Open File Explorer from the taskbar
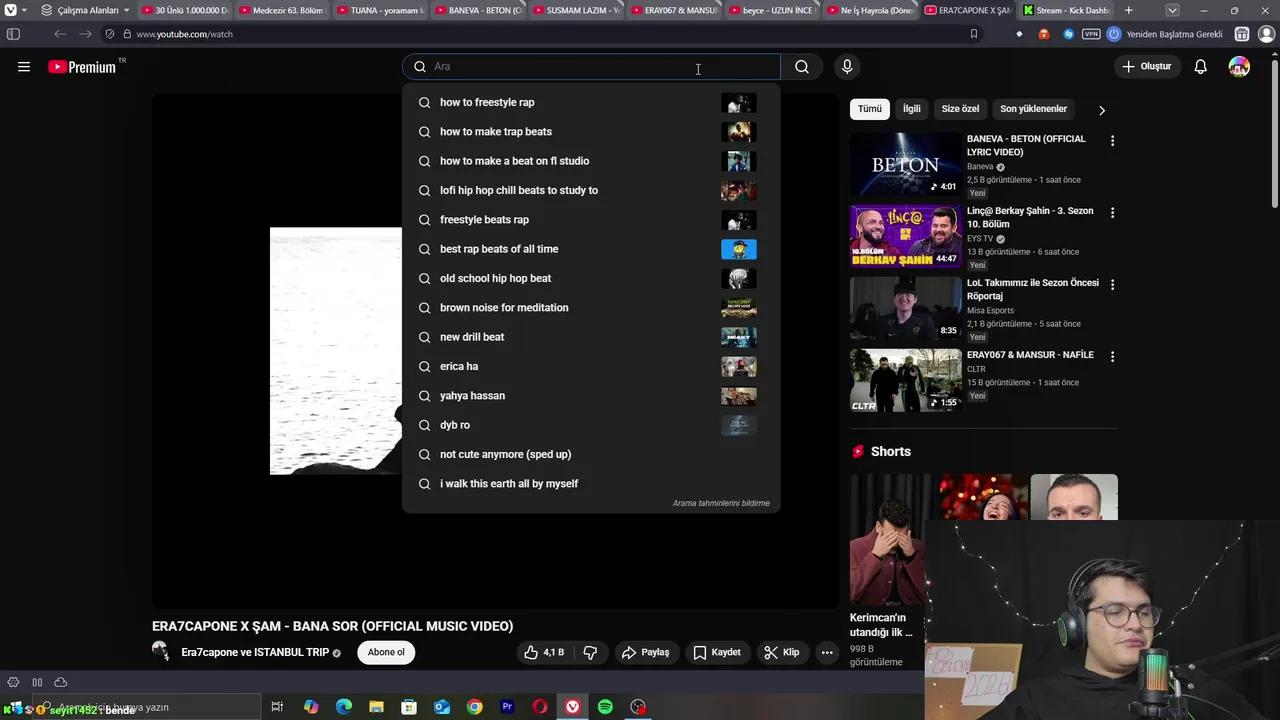 tap(376, 707)
